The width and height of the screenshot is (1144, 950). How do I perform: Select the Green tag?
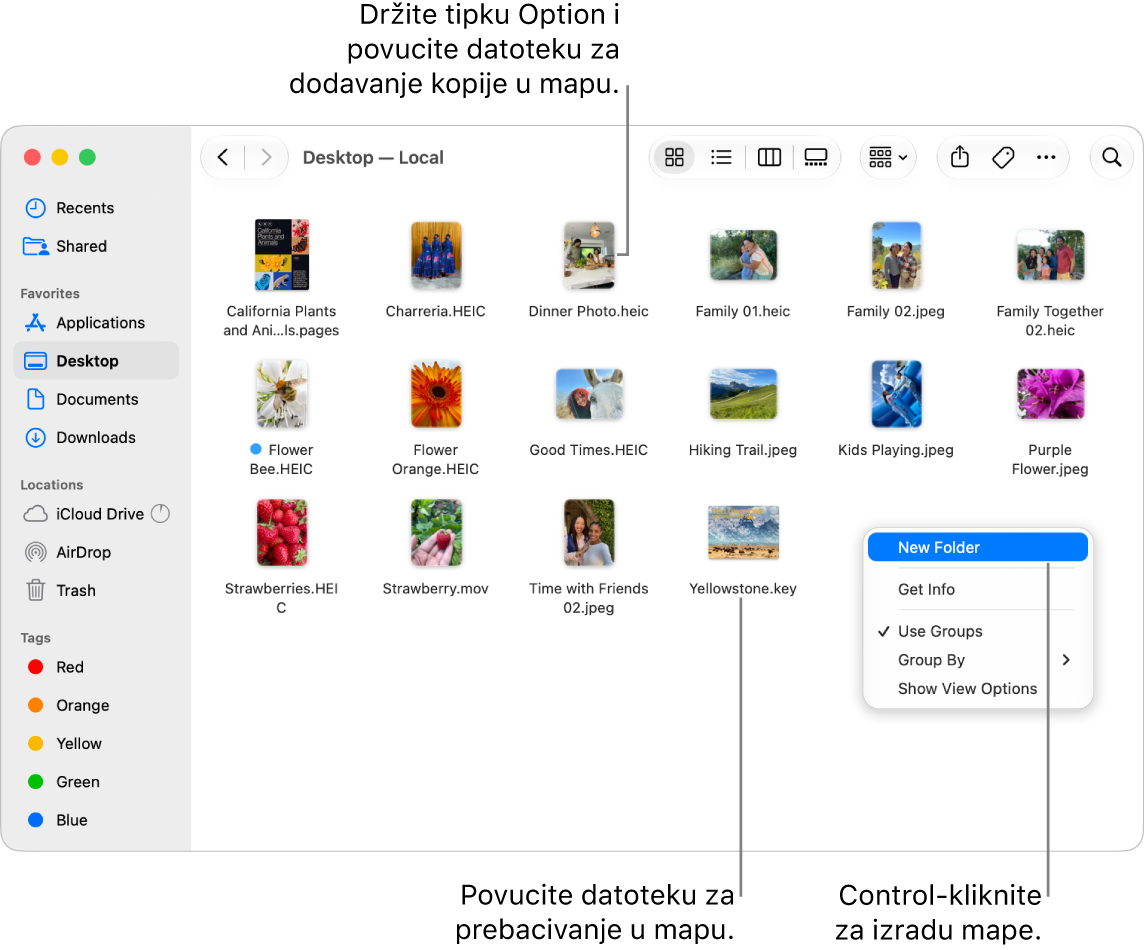point(96,781)
